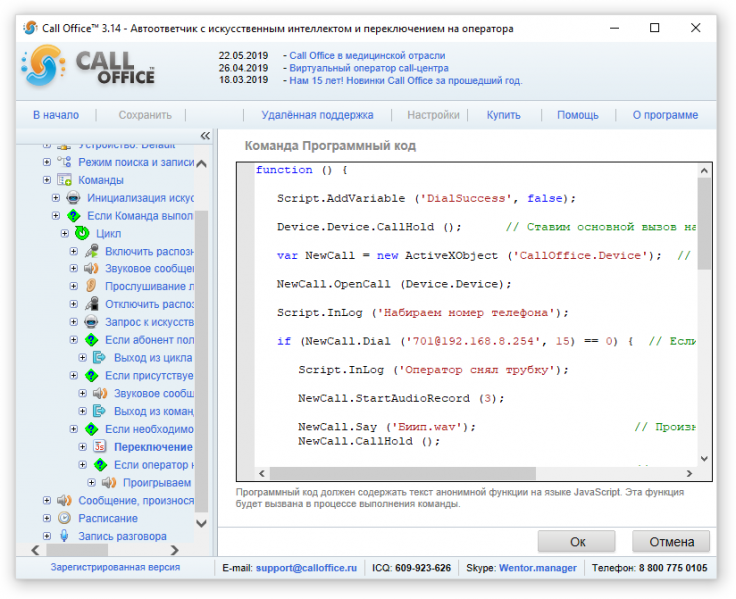Expand the Выход из цикла node
Screen dimensions: 736x599
pyautogui.click(x=83, y=358)
